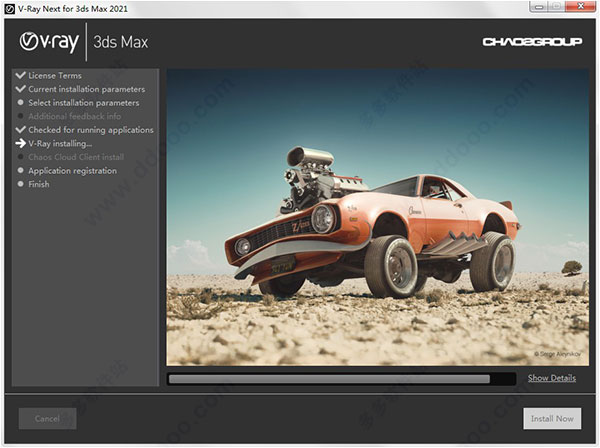The width and height of the screenshot is (600, 448).
Task: Select Current installation parameters step
Action: click(x=86, y=89)
